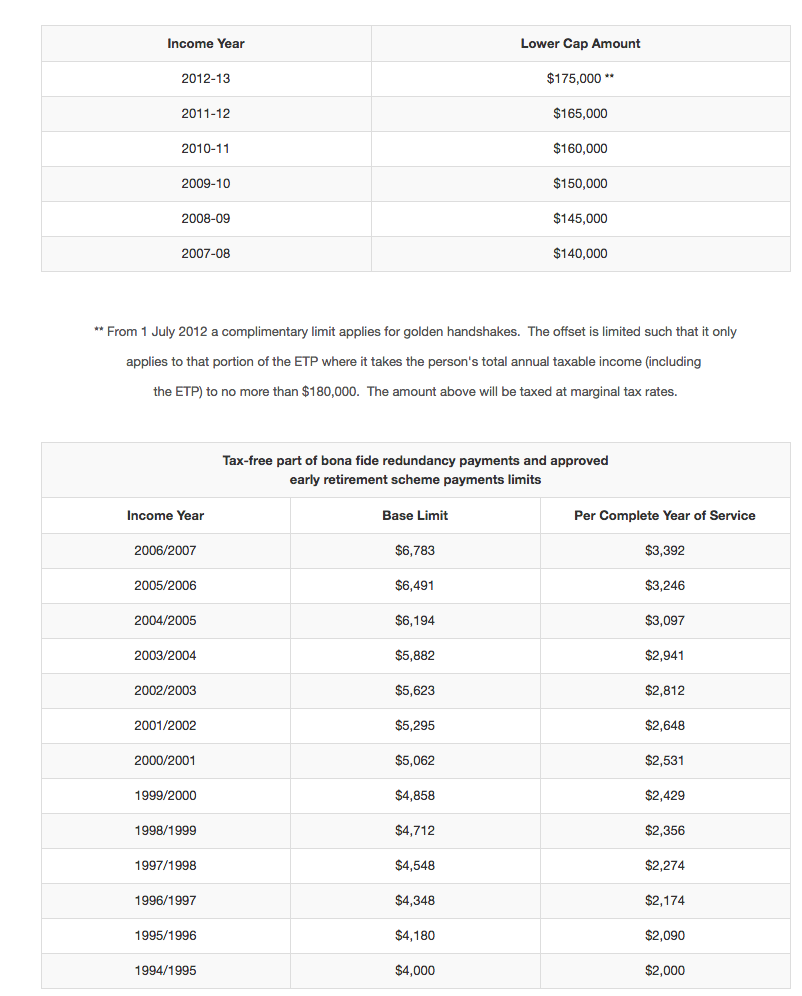Click the golden handshakes footnote paragraph

tap(415, 361)
